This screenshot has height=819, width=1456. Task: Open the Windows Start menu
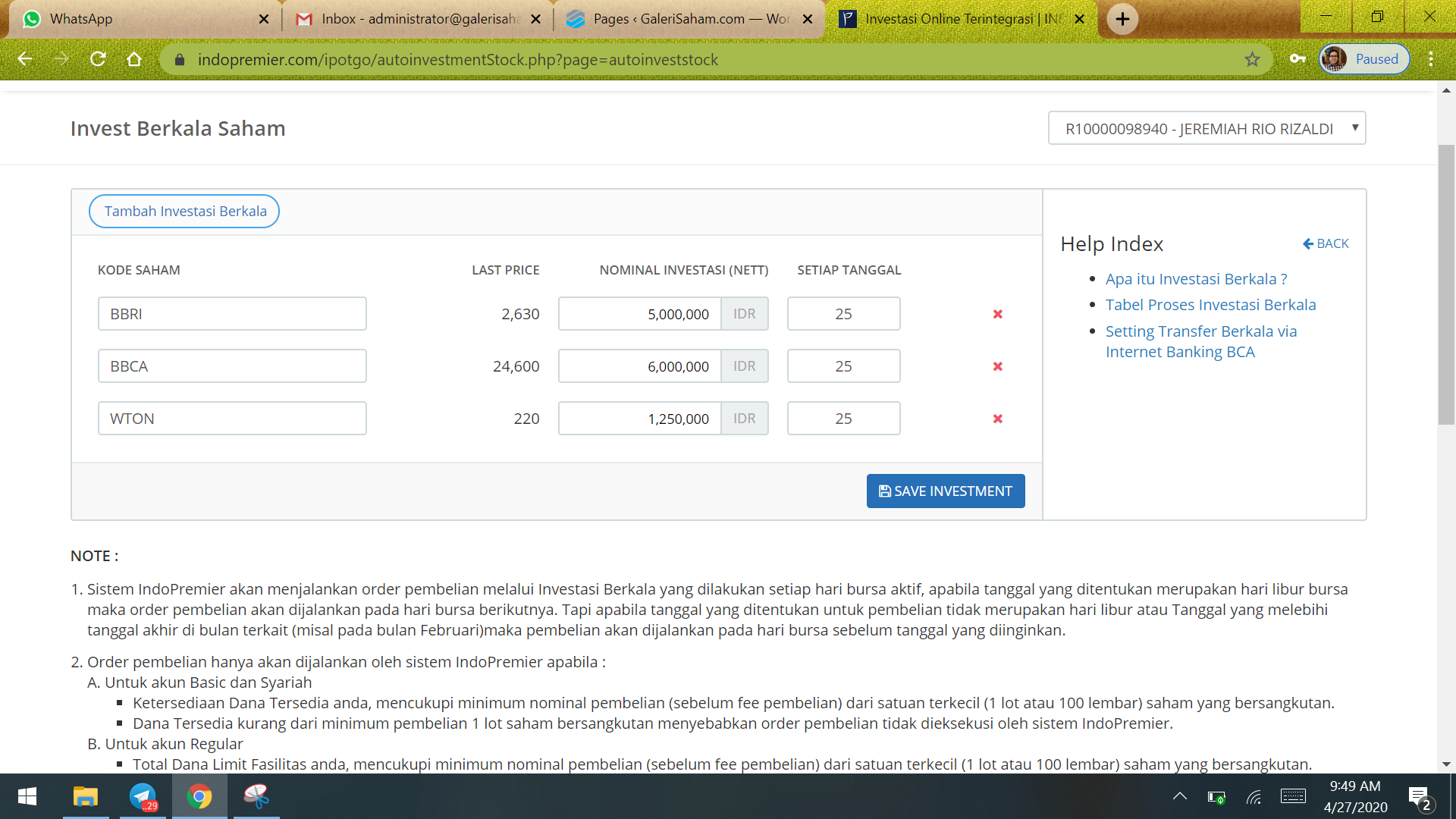(x=27, y=796)
